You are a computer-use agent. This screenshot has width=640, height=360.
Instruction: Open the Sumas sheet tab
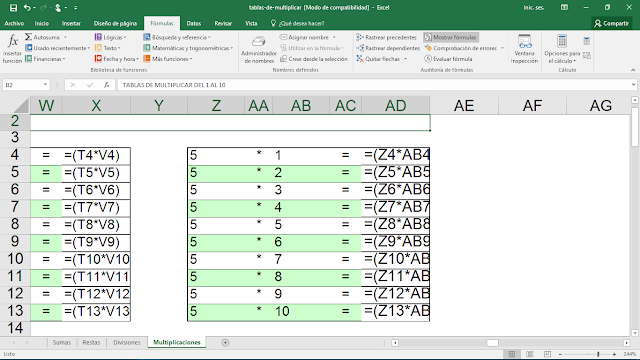[x=62, y=342]
